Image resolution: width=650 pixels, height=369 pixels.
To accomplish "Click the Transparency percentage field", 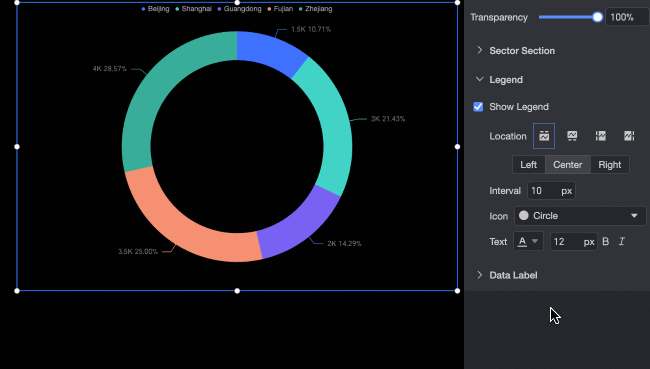I will point(627,17).
